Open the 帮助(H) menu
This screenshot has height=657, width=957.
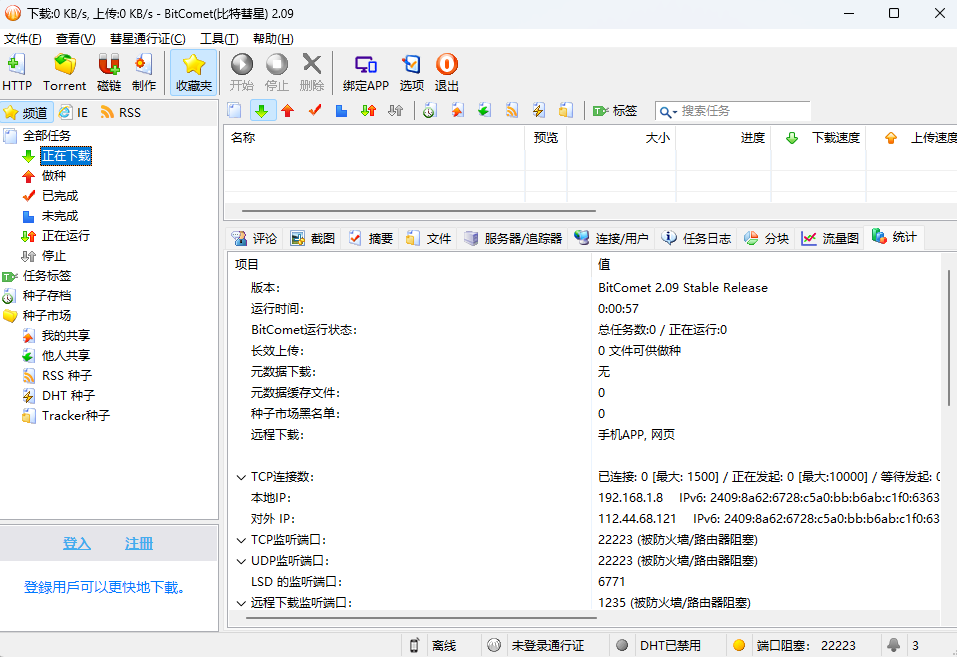click(x=273, y=38)
